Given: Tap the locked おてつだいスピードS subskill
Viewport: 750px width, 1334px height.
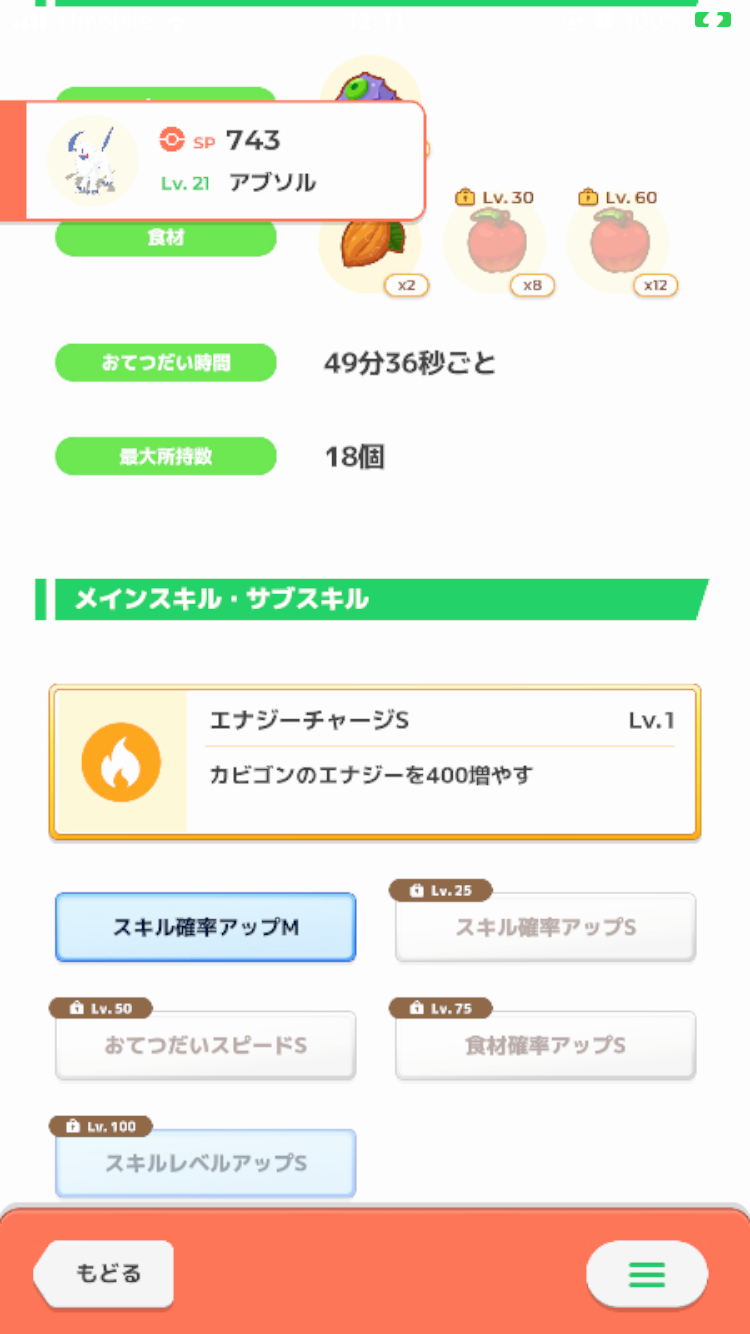Looking at the screenshot, I should click(205, 1046).
